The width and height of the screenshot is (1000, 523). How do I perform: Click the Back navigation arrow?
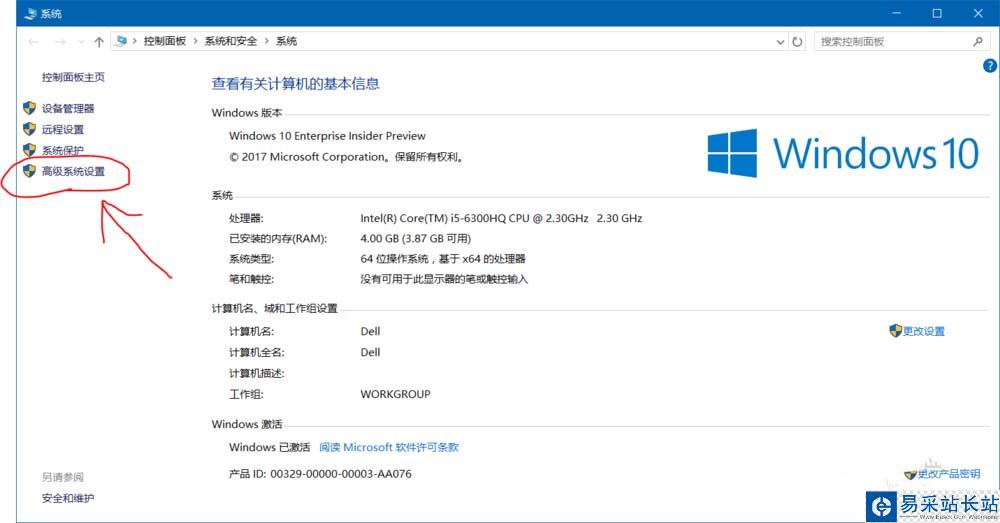[33, 42]
